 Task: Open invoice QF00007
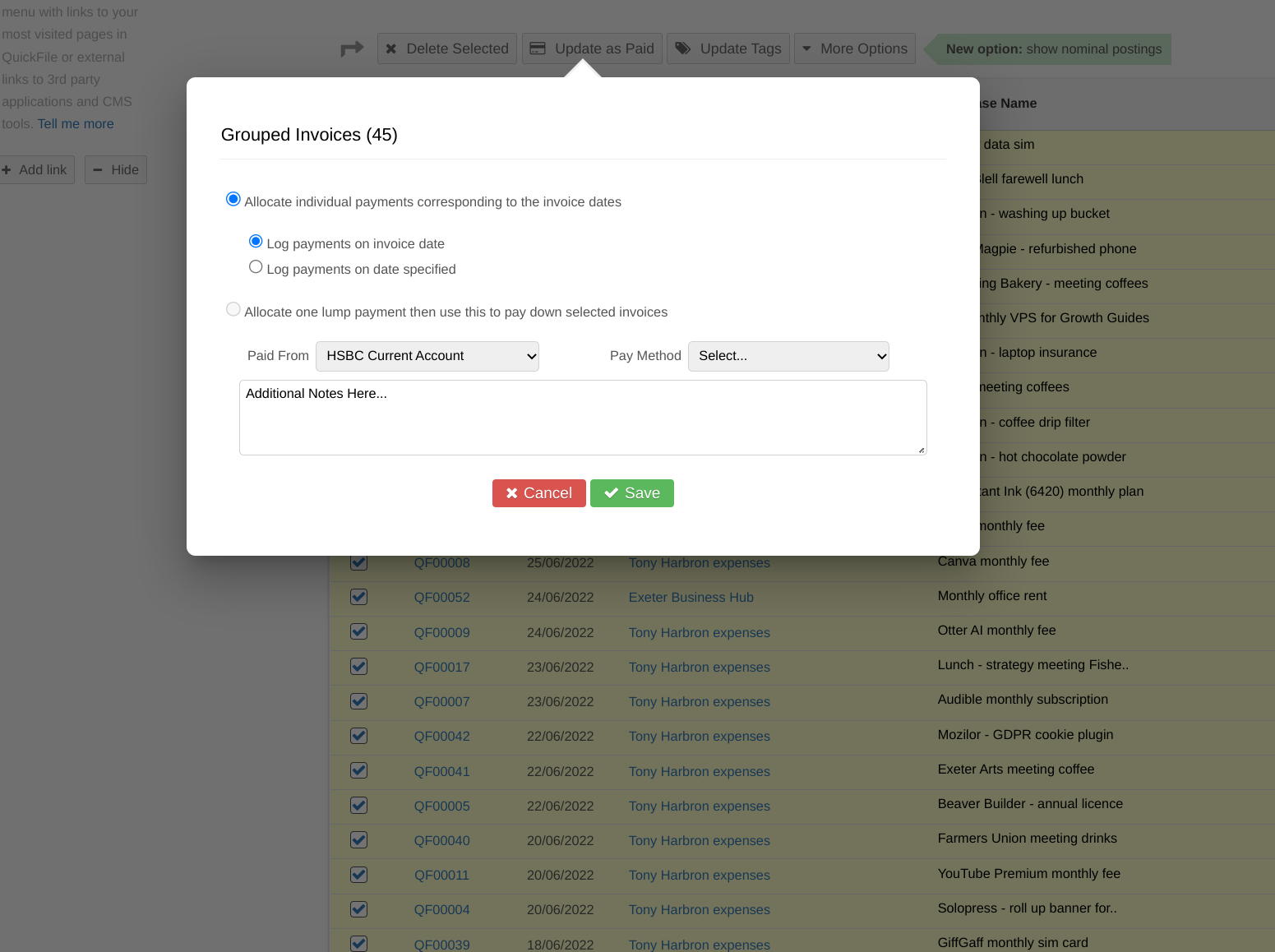coord(442,702)
